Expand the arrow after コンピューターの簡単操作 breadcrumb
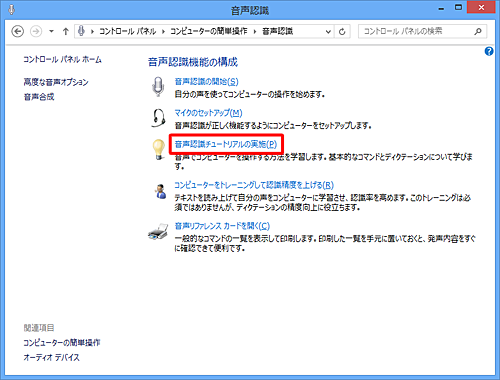 tap(255, 31)
